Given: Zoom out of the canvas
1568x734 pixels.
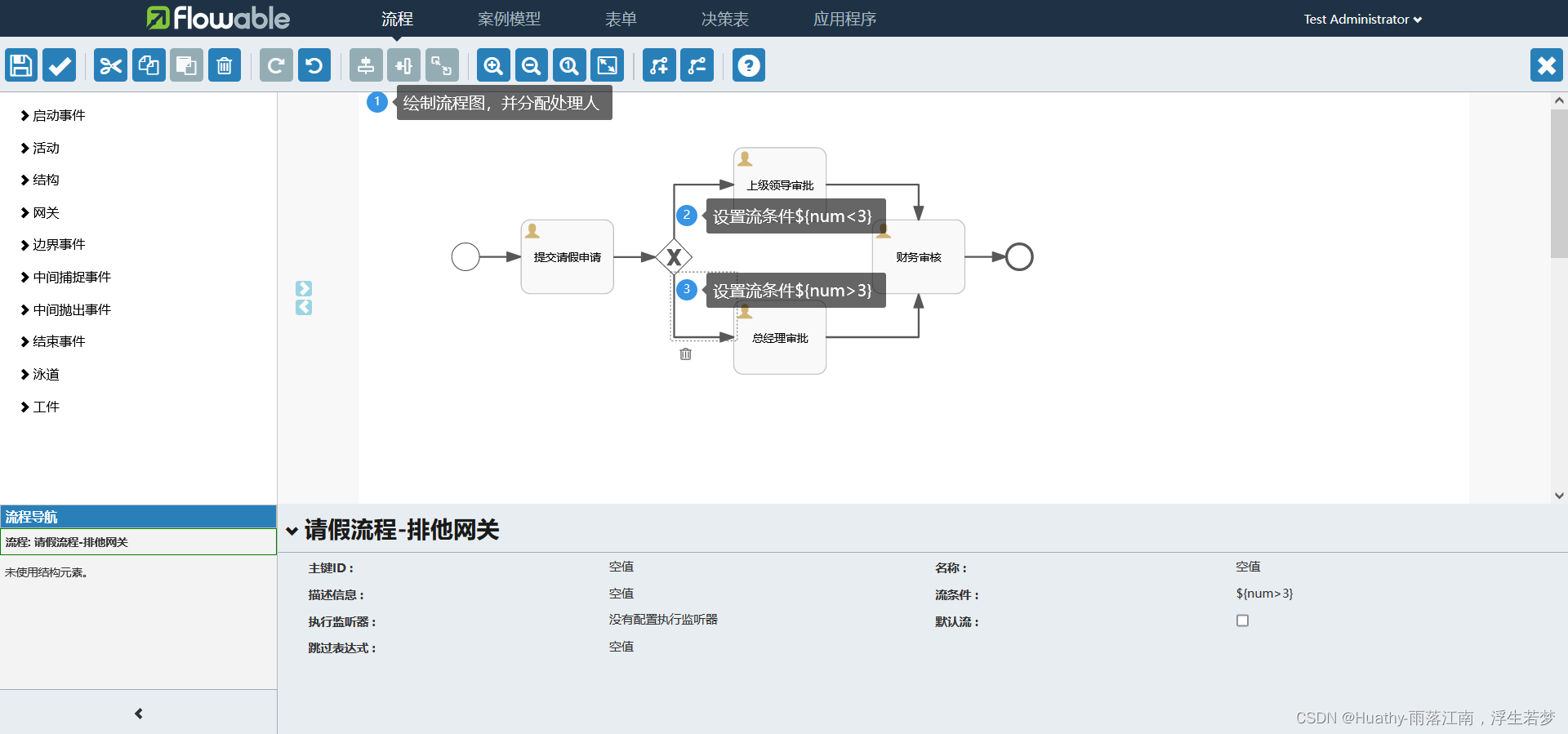Looking at the screenshot, I should [x=532, y=65].
